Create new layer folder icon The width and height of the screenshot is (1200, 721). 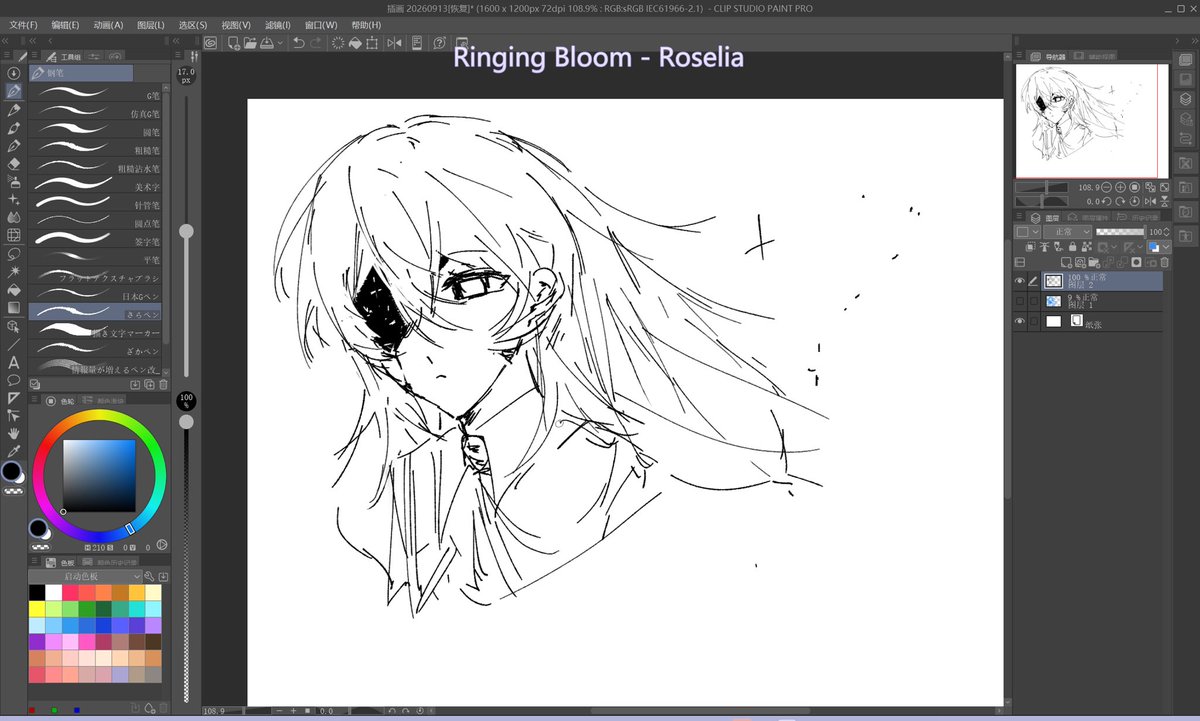(1094, 262)
